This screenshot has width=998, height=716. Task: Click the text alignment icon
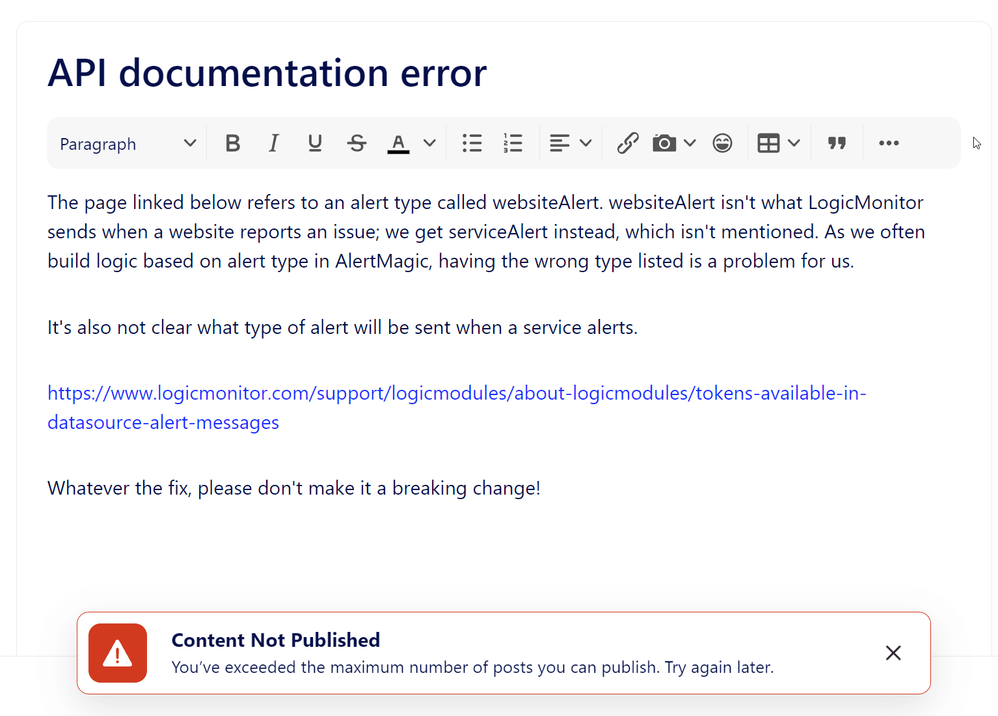coord(559,143)
